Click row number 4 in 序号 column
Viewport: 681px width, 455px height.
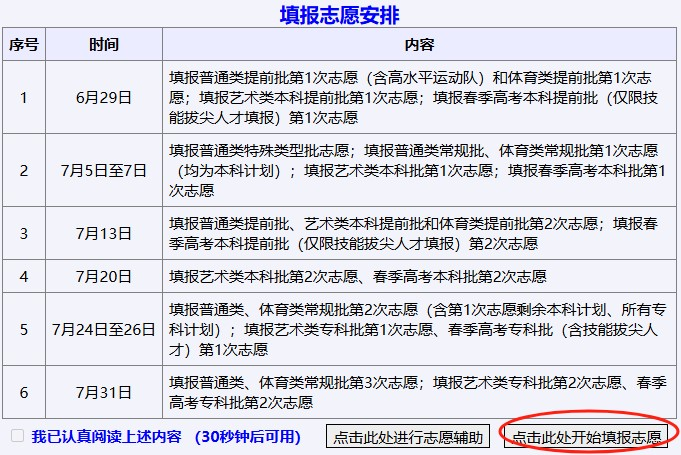pyautogui.click(x=24, y=276)
